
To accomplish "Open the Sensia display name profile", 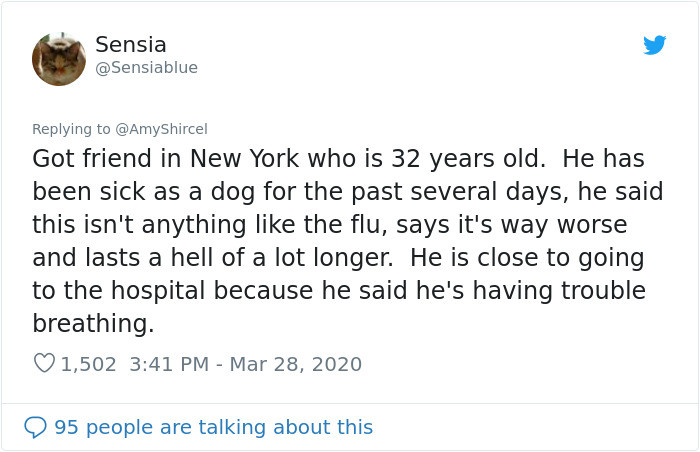I will click(131, 45).
